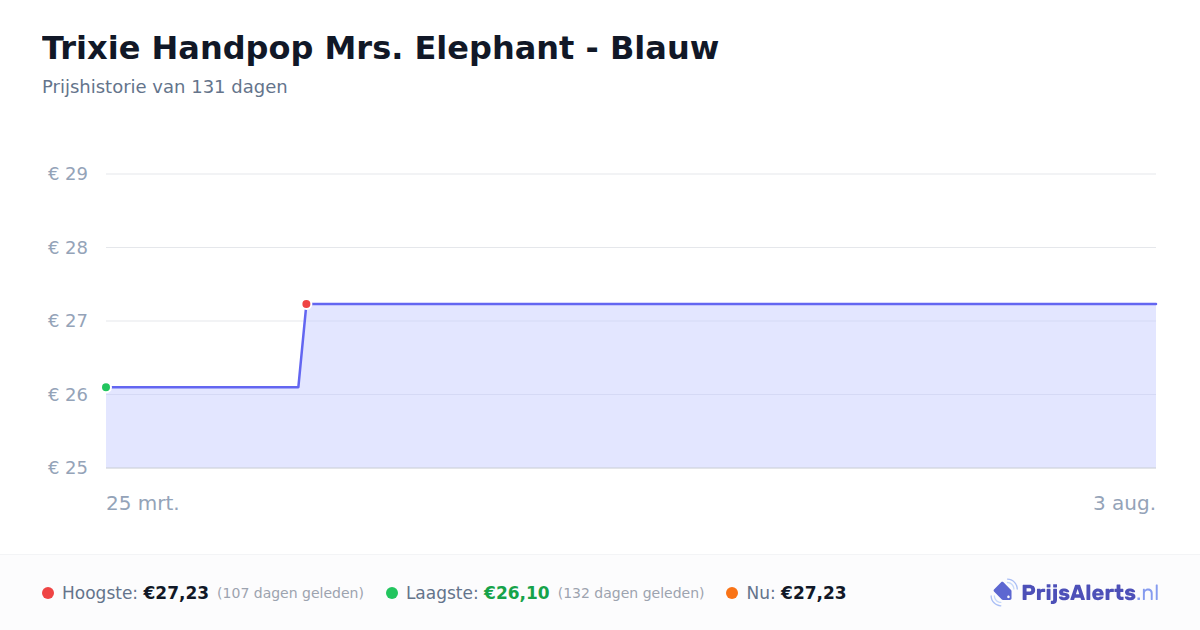Viewport: 1200px width, 630px height.
Task: Click the € 26 axis label
Action: 68,395
